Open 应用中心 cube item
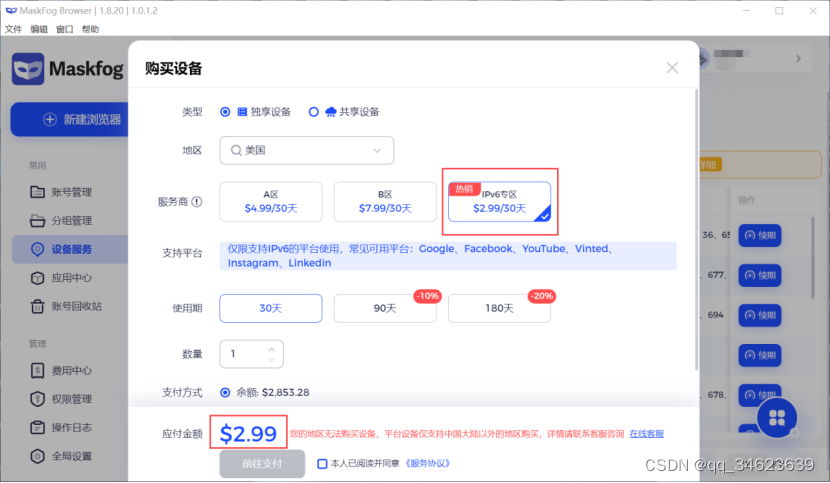Screen dimensions: 830x483 click(x=70, y=278)
